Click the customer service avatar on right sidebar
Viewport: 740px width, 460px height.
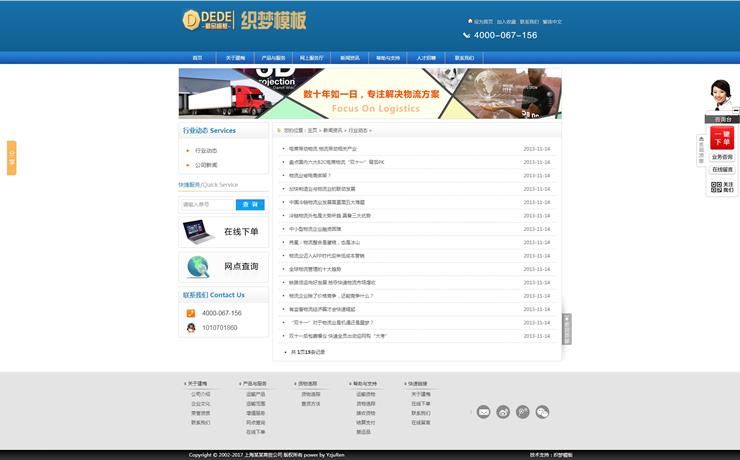click(x=719, y=96)
